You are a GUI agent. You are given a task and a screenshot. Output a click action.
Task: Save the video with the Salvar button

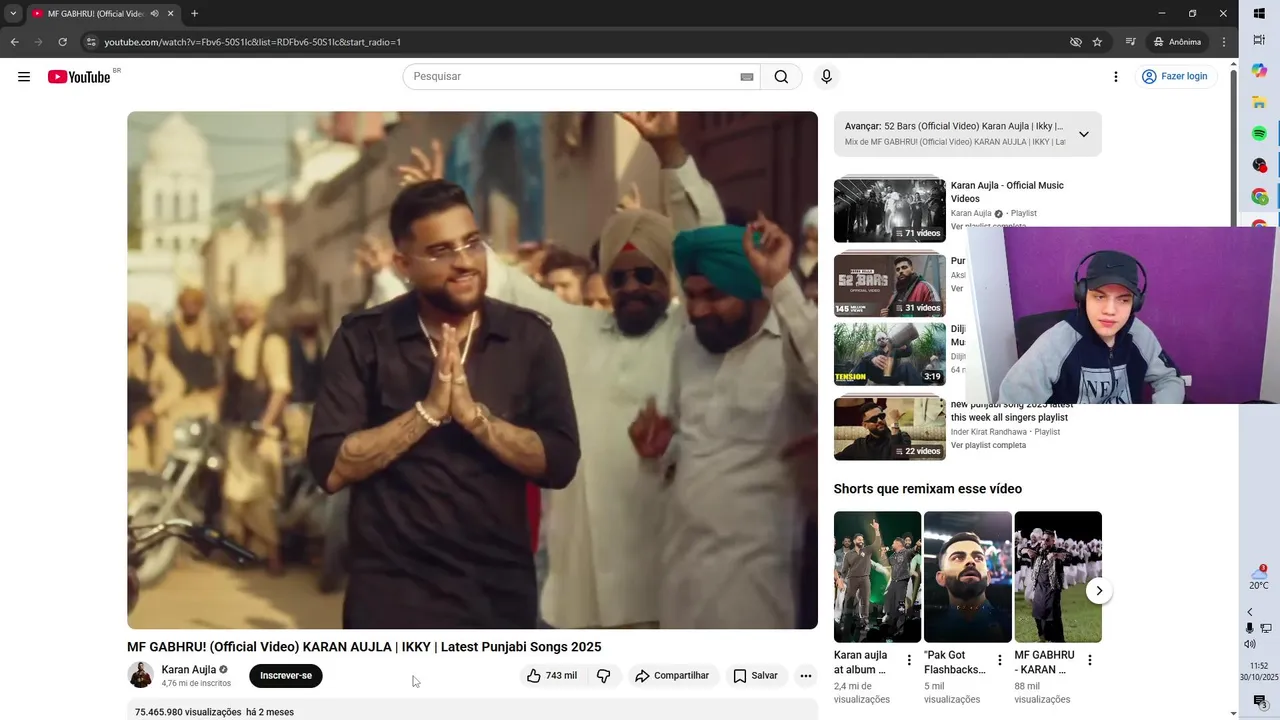click(755, 676)
